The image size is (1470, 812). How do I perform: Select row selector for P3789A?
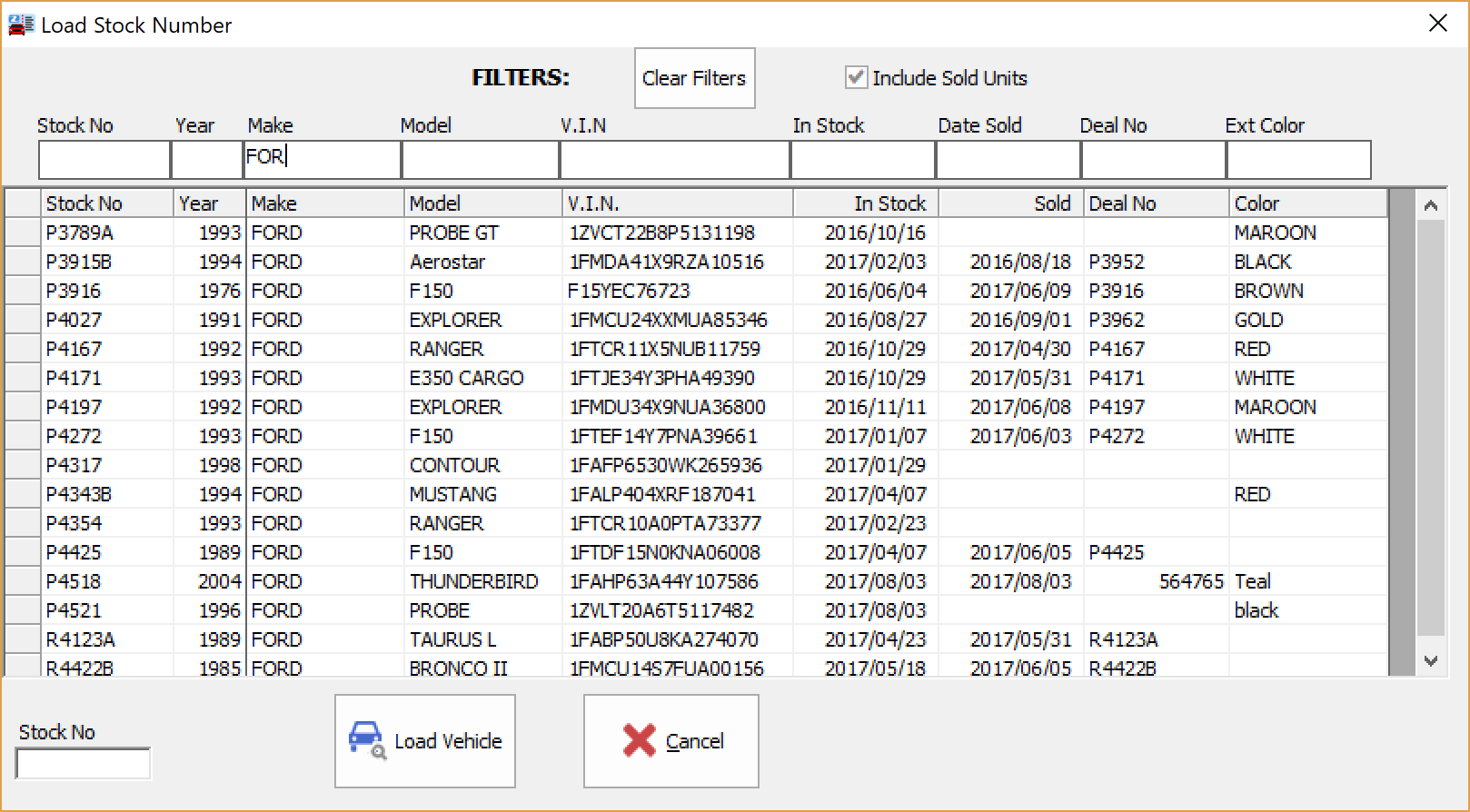[23, 233]
